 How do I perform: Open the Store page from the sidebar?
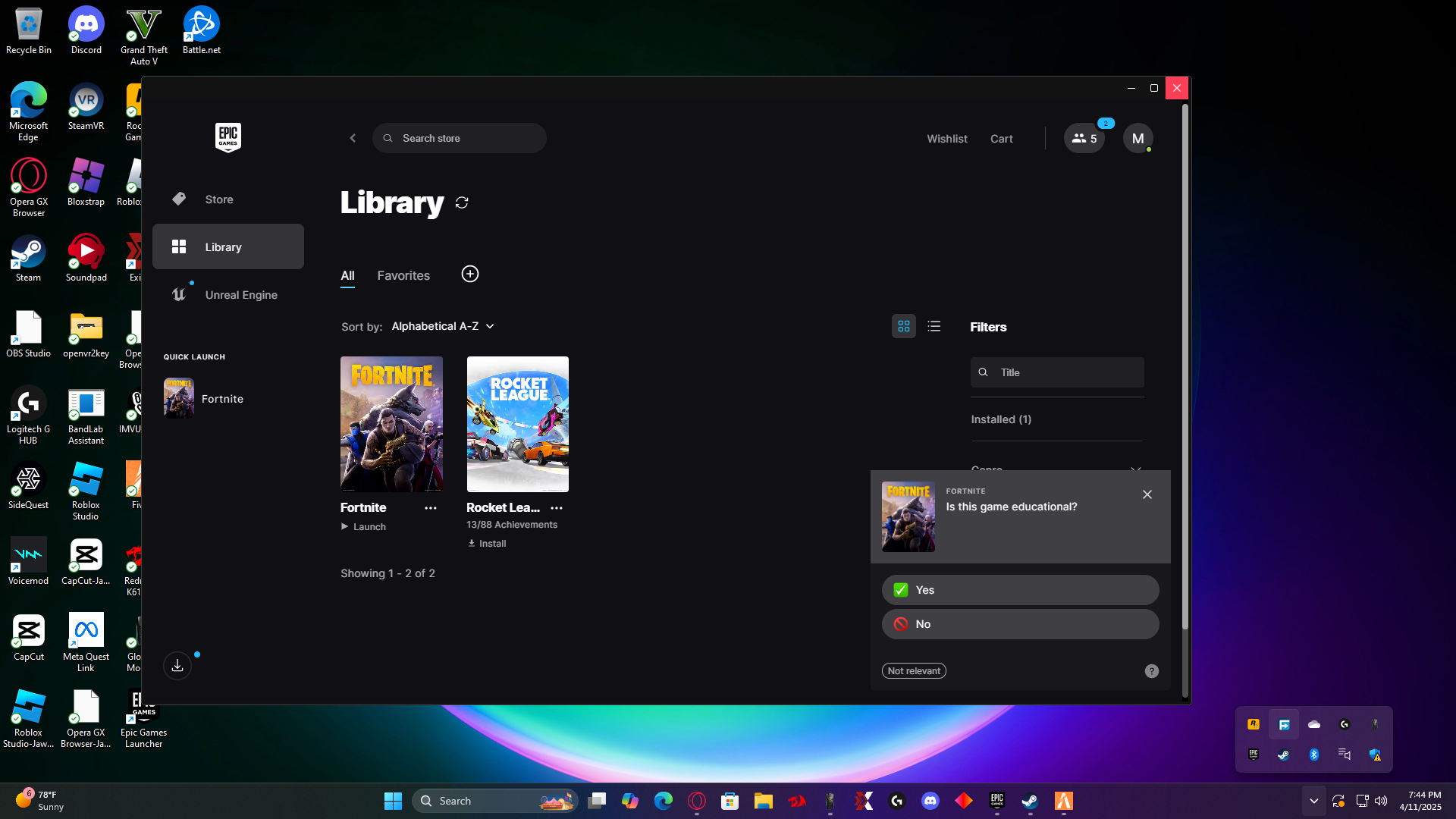click(228, 199)
